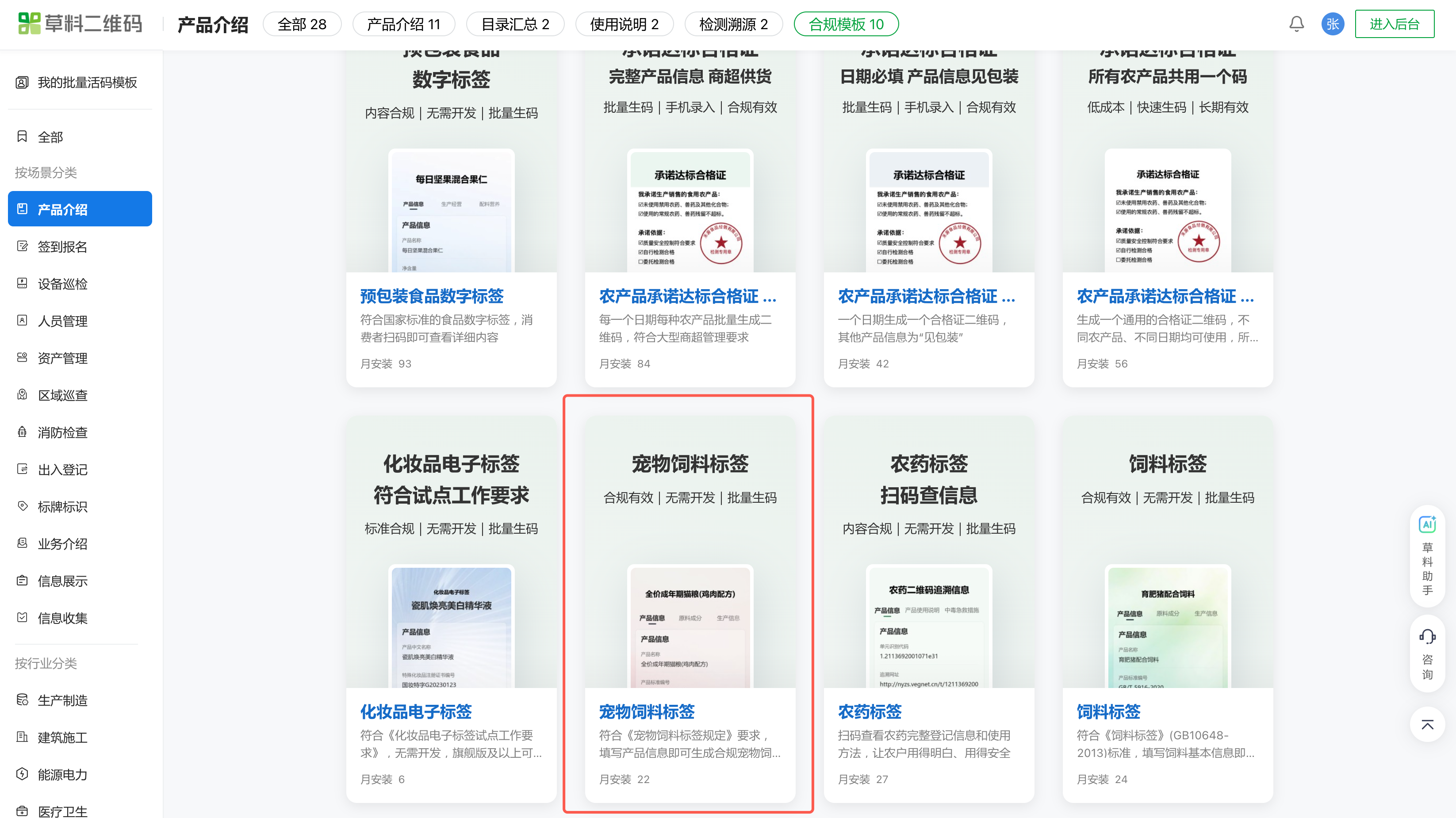Click 完整产品信息 商超供货 card heading
The image size is (1456, 818).
click(690, 76)
